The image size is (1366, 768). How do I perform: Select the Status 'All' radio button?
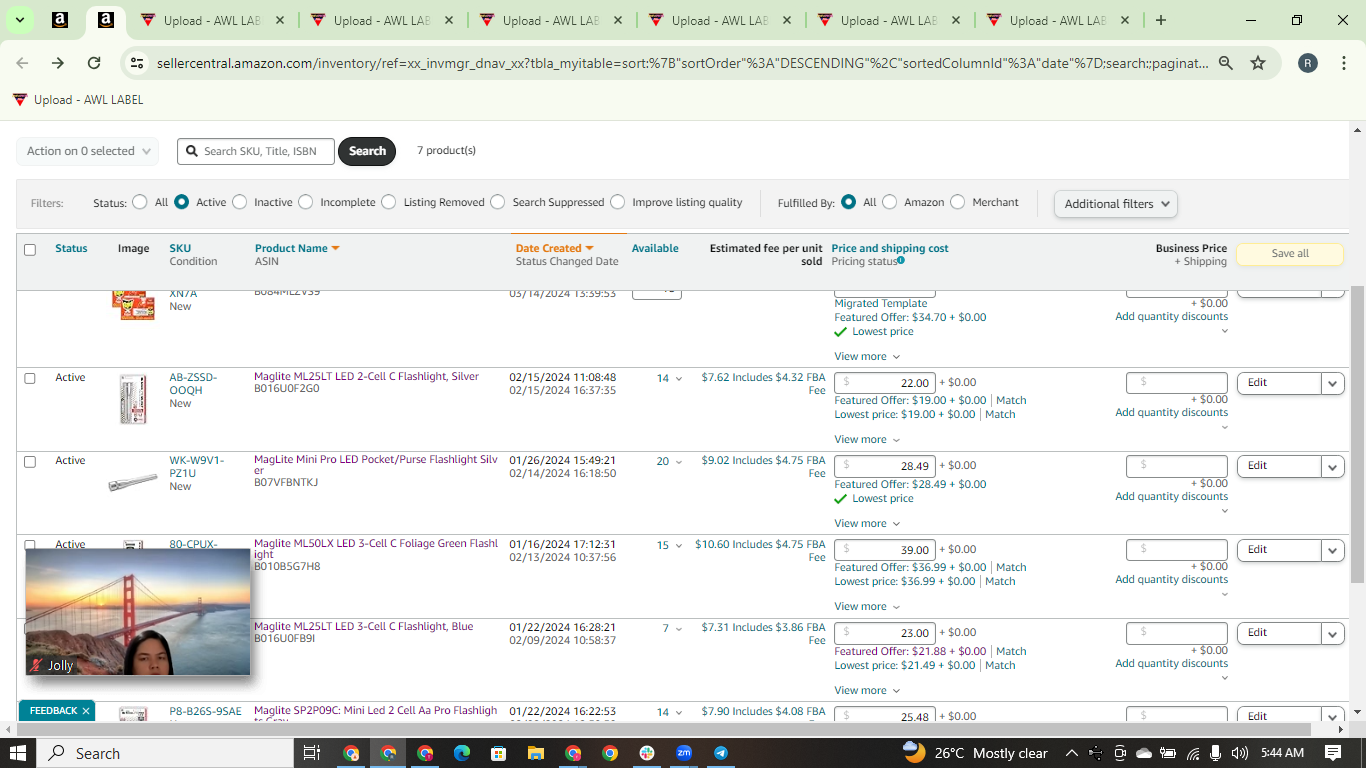(140, 202)
